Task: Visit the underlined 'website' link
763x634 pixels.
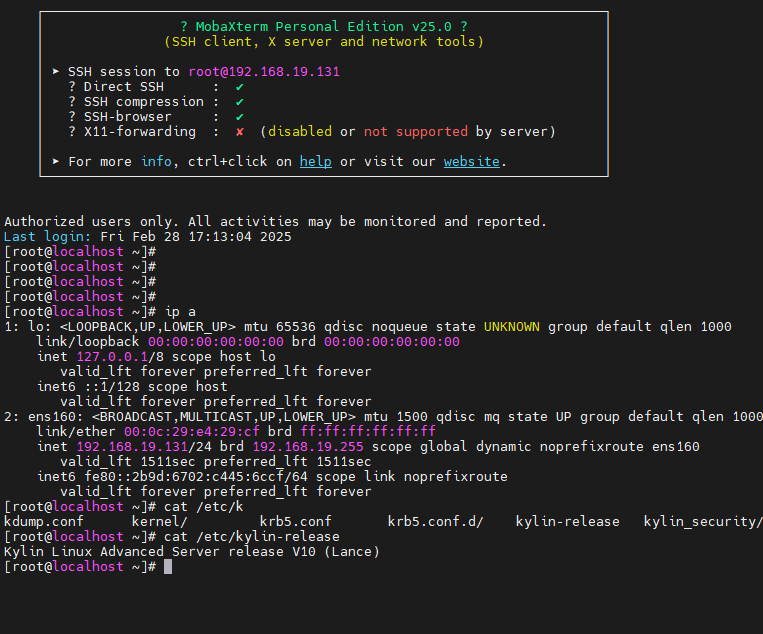Action: tap(471, 161)
